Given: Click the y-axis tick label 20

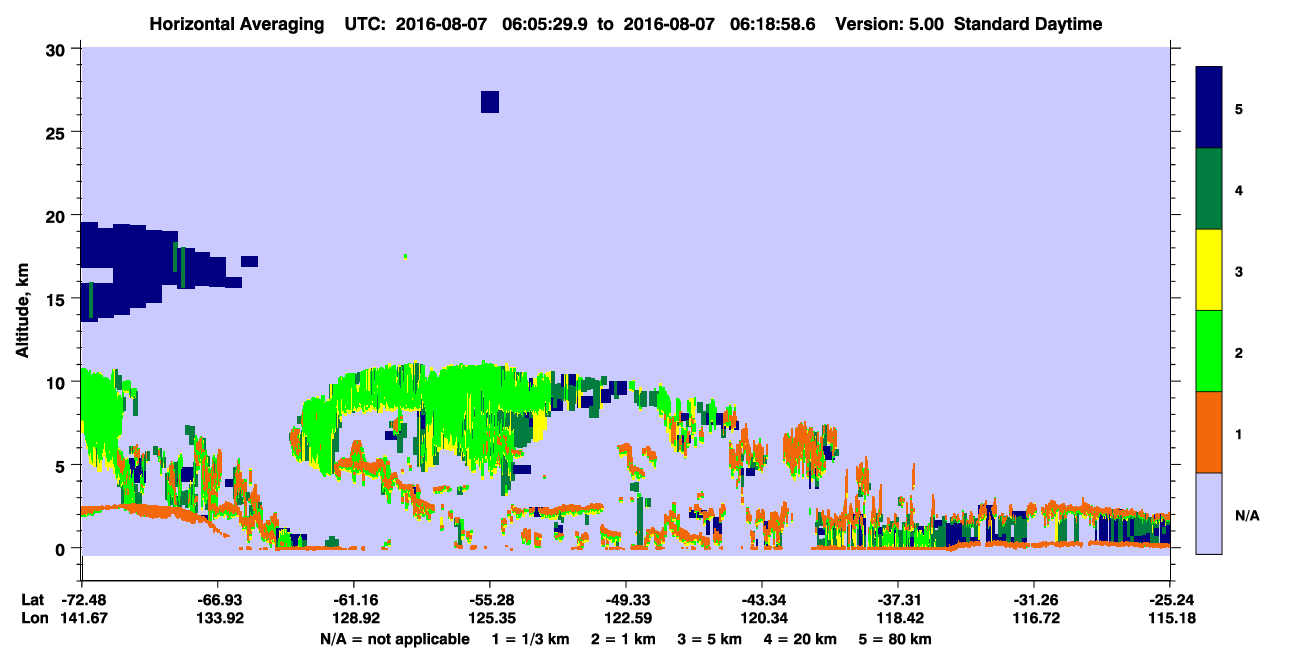Looking at the screenshot, I should tap(58, 215).
